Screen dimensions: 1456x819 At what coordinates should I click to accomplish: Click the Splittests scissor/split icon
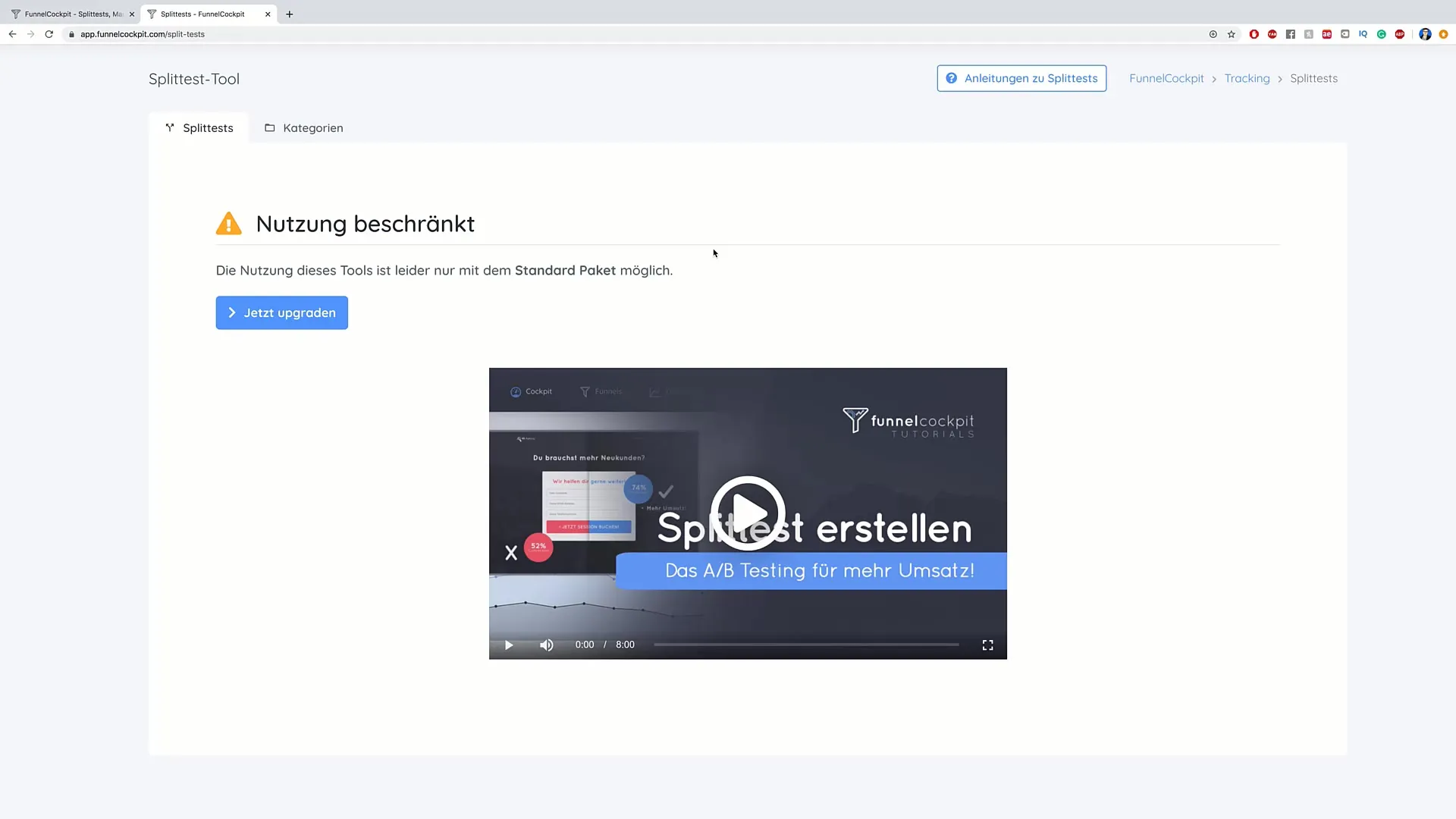click(170, 127)
